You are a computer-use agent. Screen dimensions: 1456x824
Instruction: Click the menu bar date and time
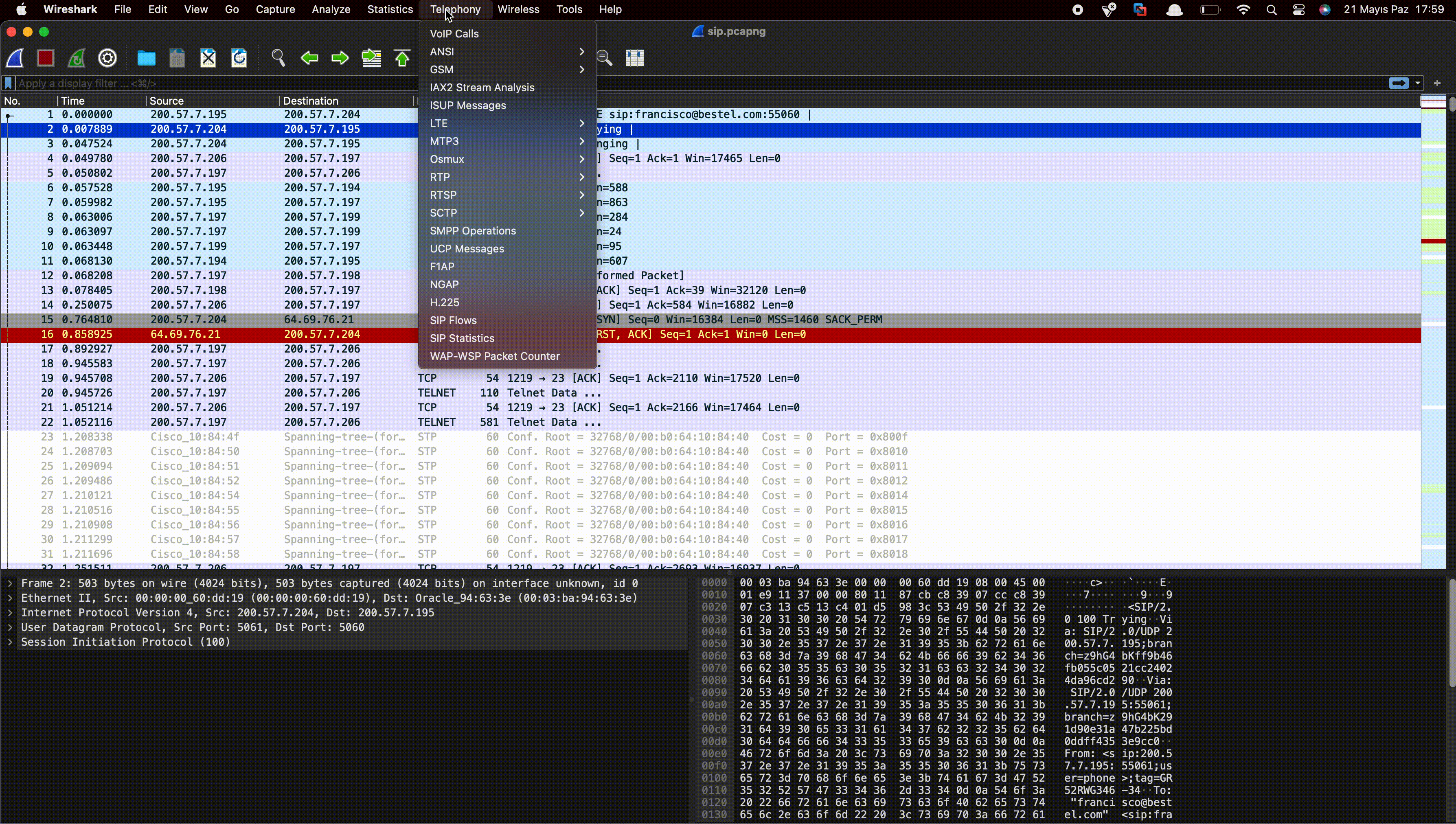point(1394,10)
